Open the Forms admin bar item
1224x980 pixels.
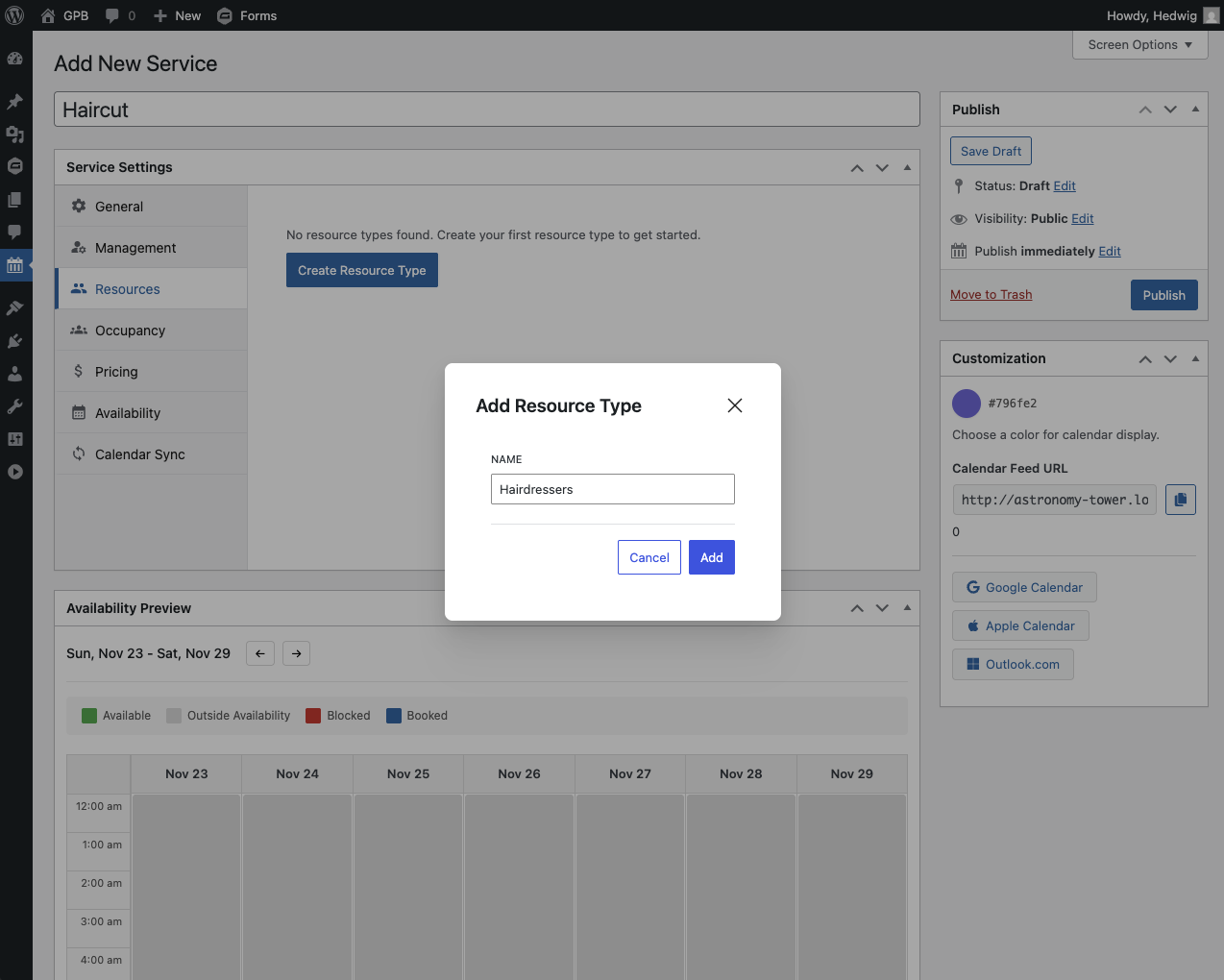[x=247, y=15]
